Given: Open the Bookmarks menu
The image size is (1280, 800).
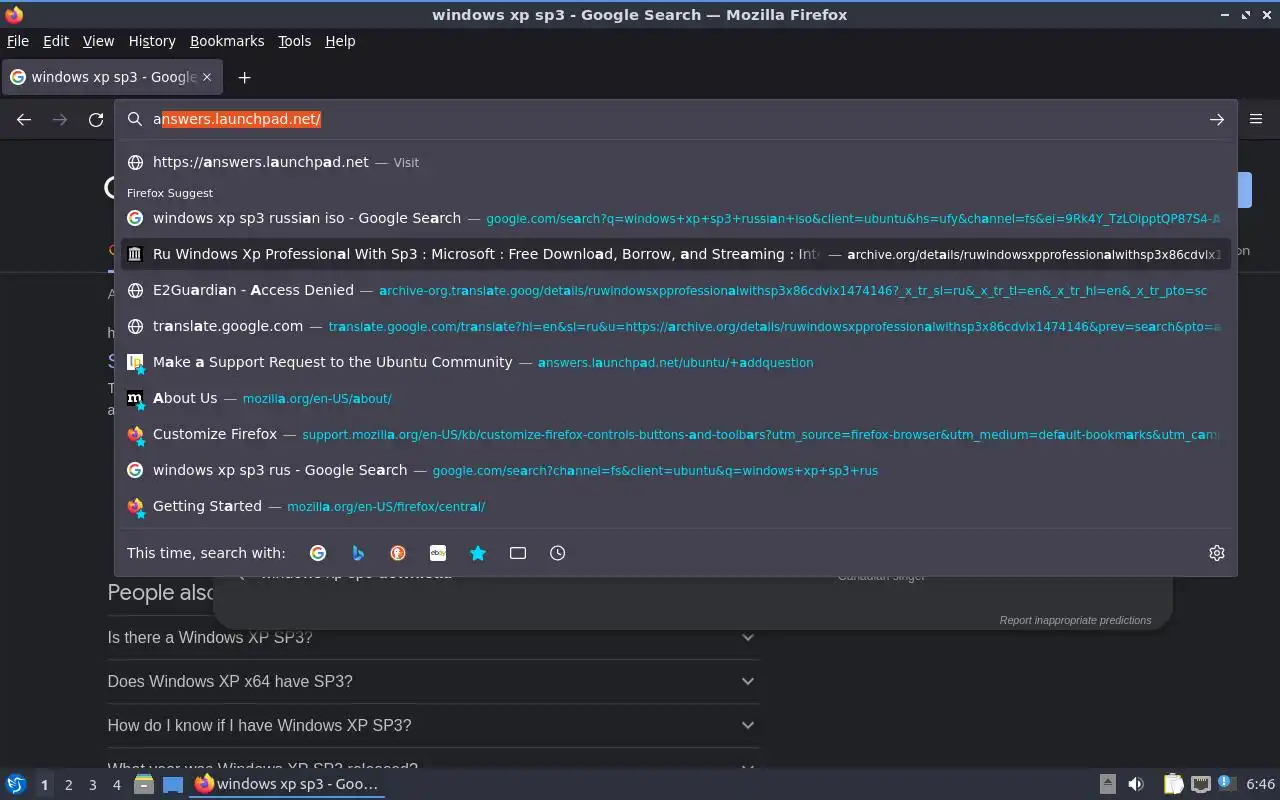Looking at the screenshot, I should [227, 41].
